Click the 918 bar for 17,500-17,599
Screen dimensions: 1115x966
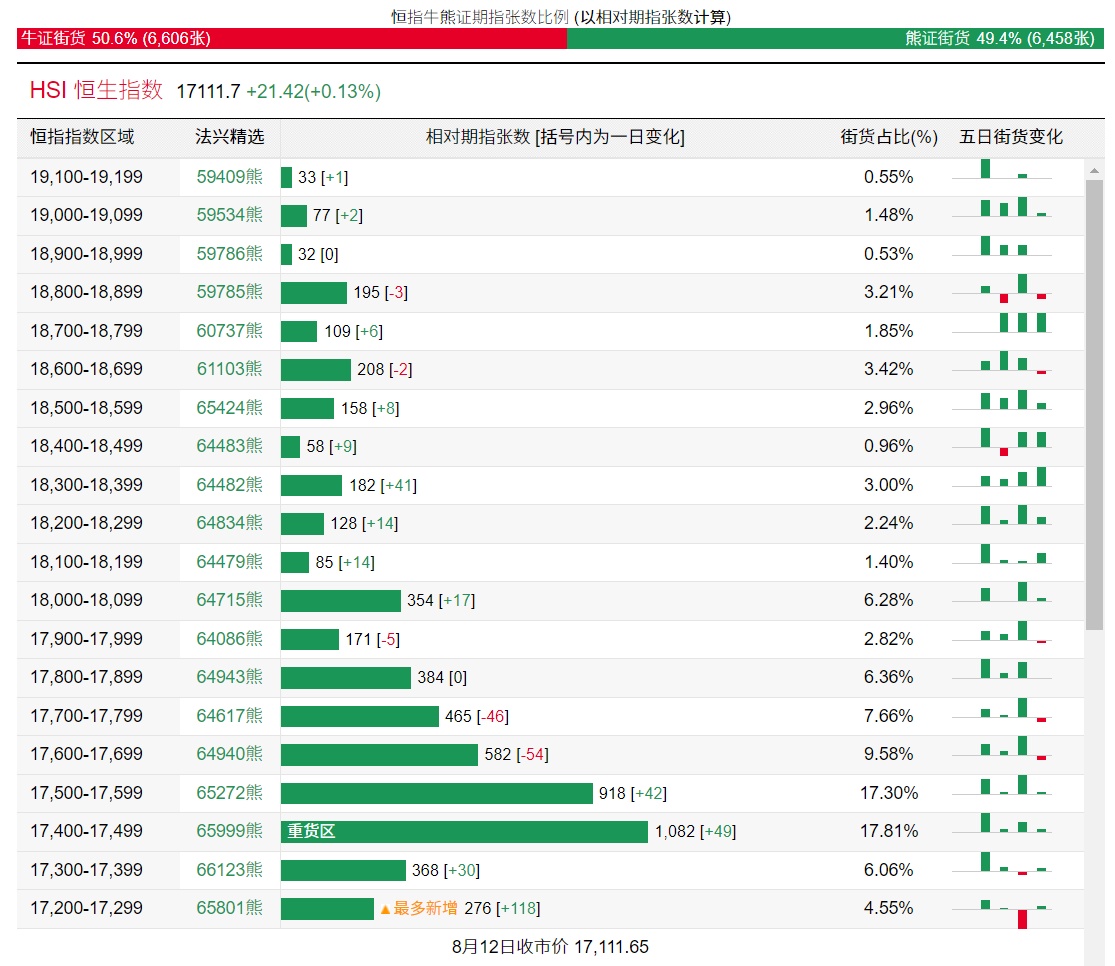[436, 793]
